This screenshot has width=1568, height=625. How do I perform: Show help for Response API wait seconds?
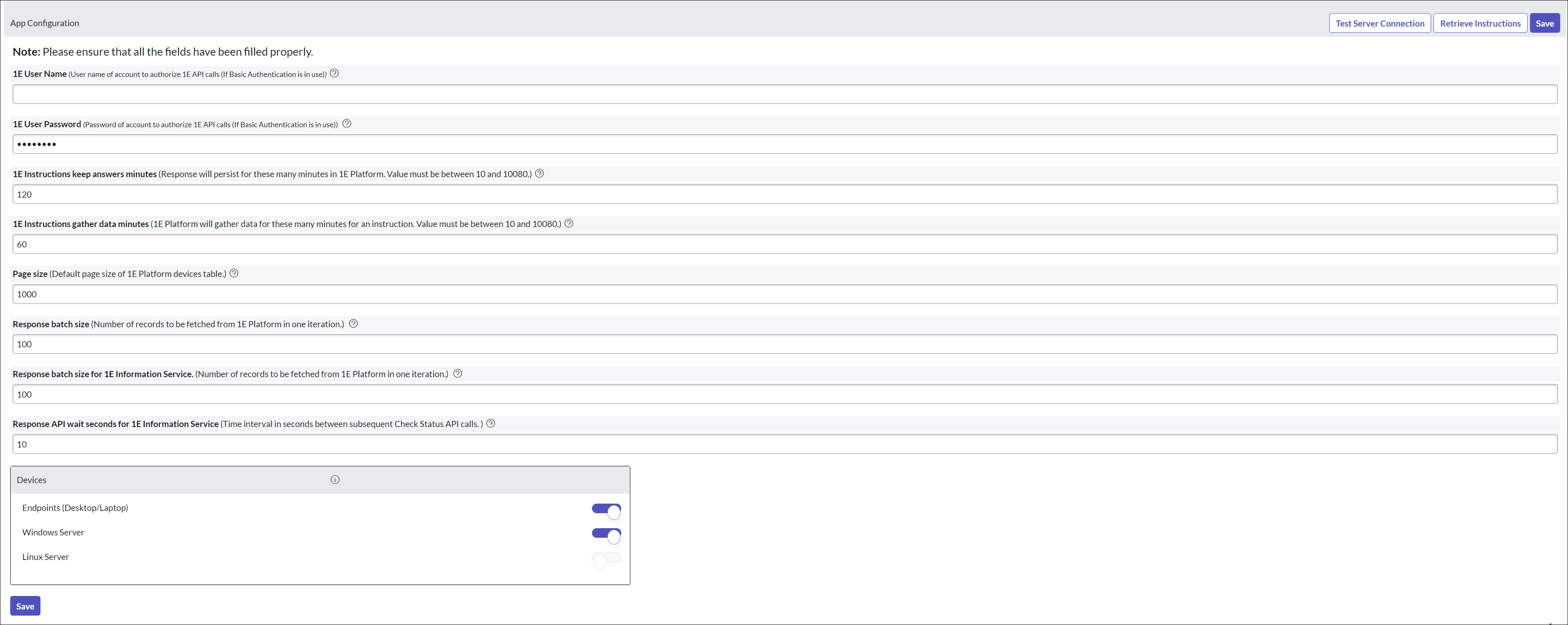point(491,423)
